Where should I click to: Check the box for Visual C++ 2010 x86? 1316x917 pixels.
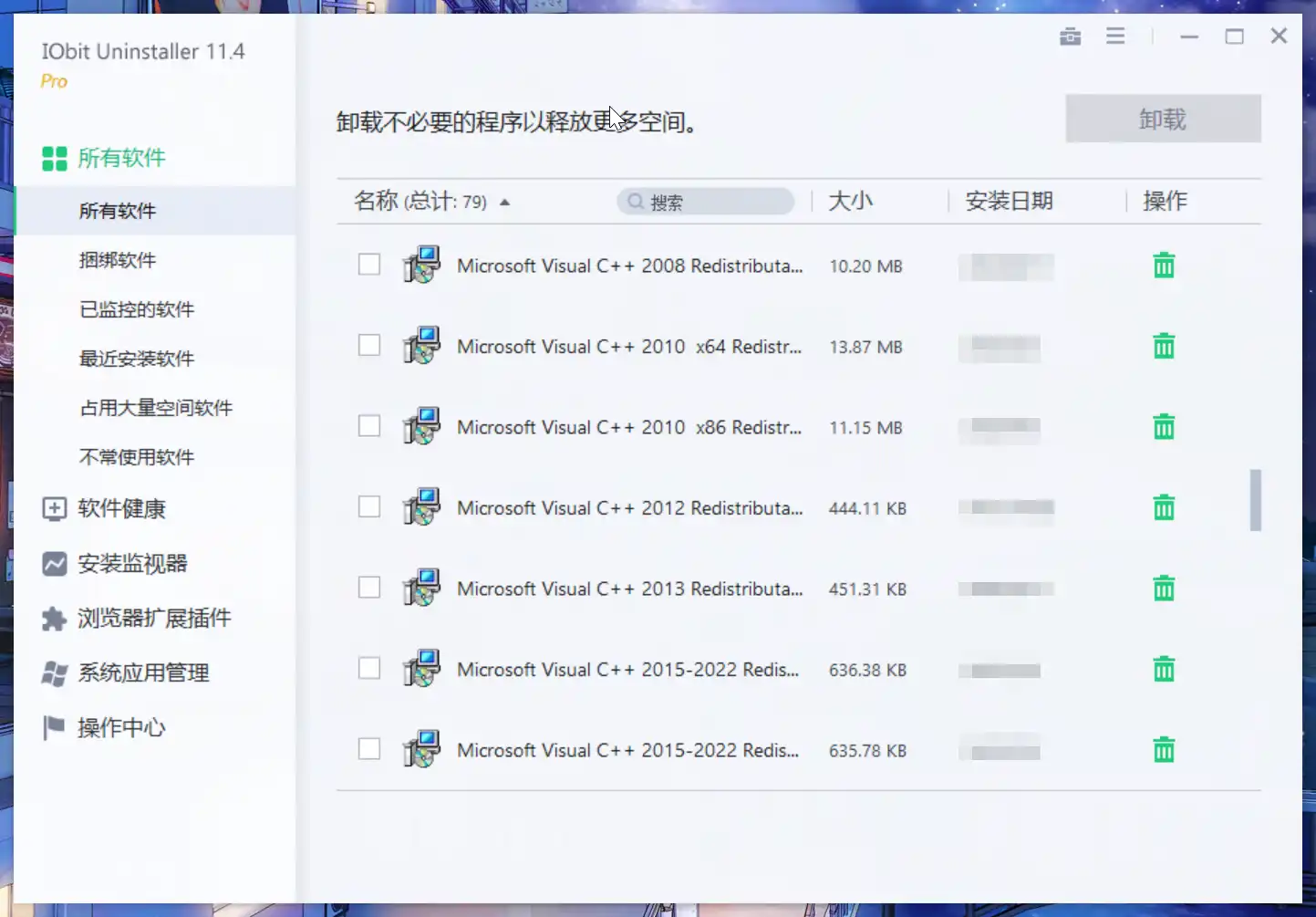coord(369,426)
